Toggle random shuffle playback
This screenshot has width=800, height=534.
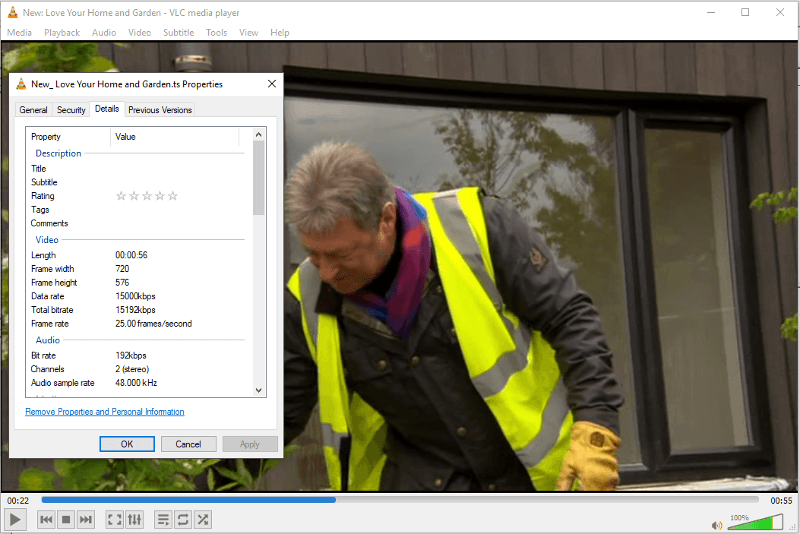[x=203, y=520]
